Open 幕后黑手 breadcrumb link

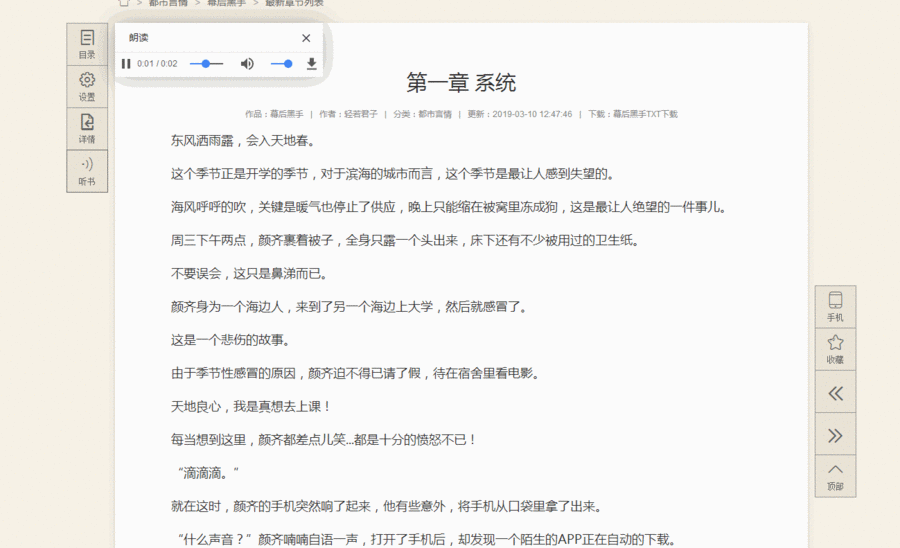click(x=227, y=3)
